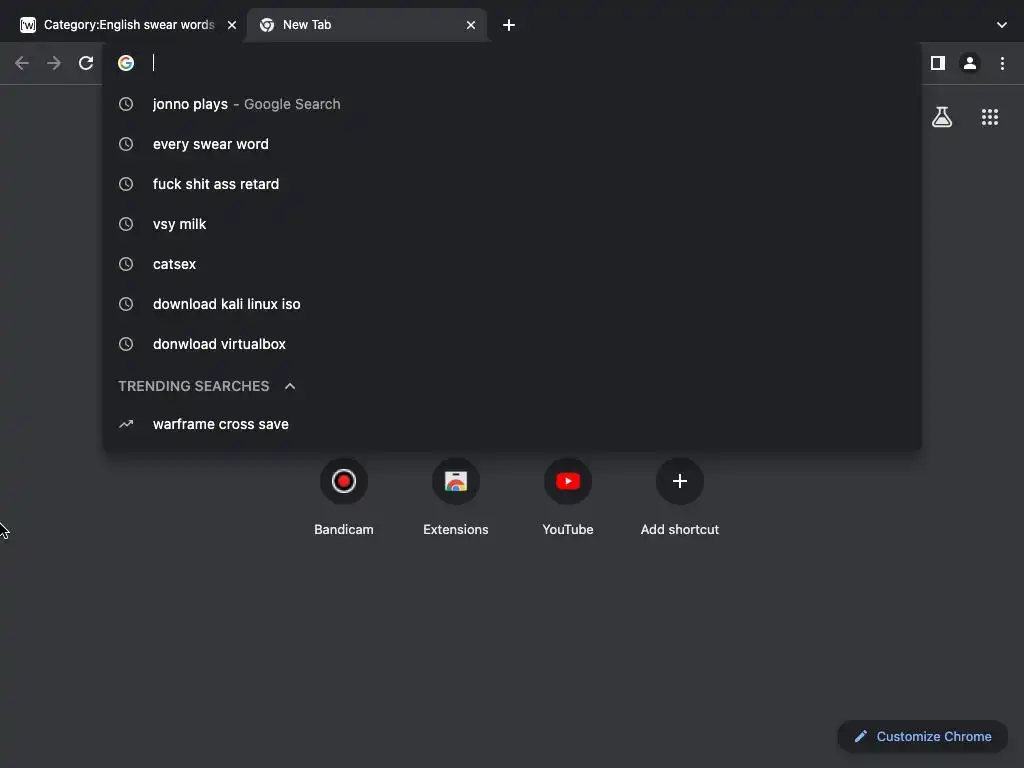This screenshot has height=768, width=1024.
Task: Select trending search 'warframe cross save'
Action: (x=512, y=424)
